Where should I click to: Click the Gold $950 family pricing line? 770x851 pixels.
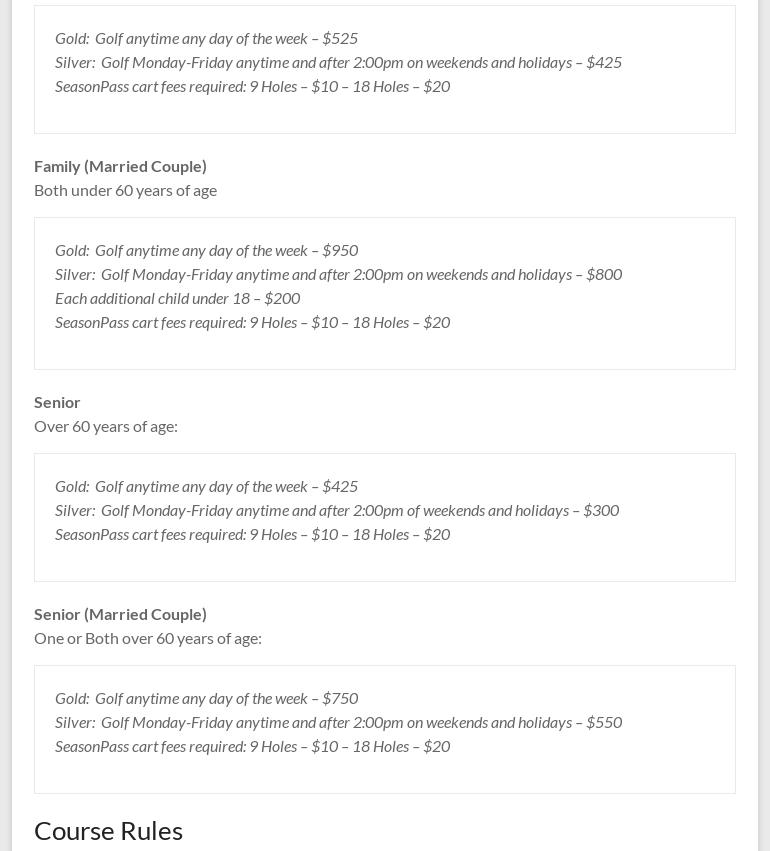tap(206, 250)
